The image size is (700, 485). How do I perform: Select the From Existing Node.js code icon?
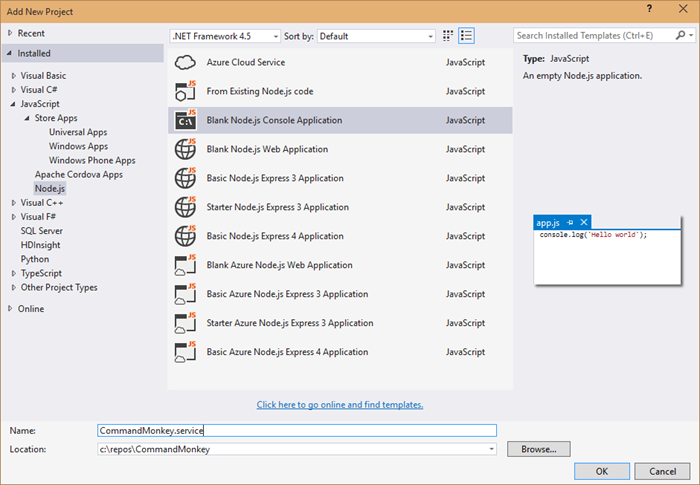tap(186, 91)
